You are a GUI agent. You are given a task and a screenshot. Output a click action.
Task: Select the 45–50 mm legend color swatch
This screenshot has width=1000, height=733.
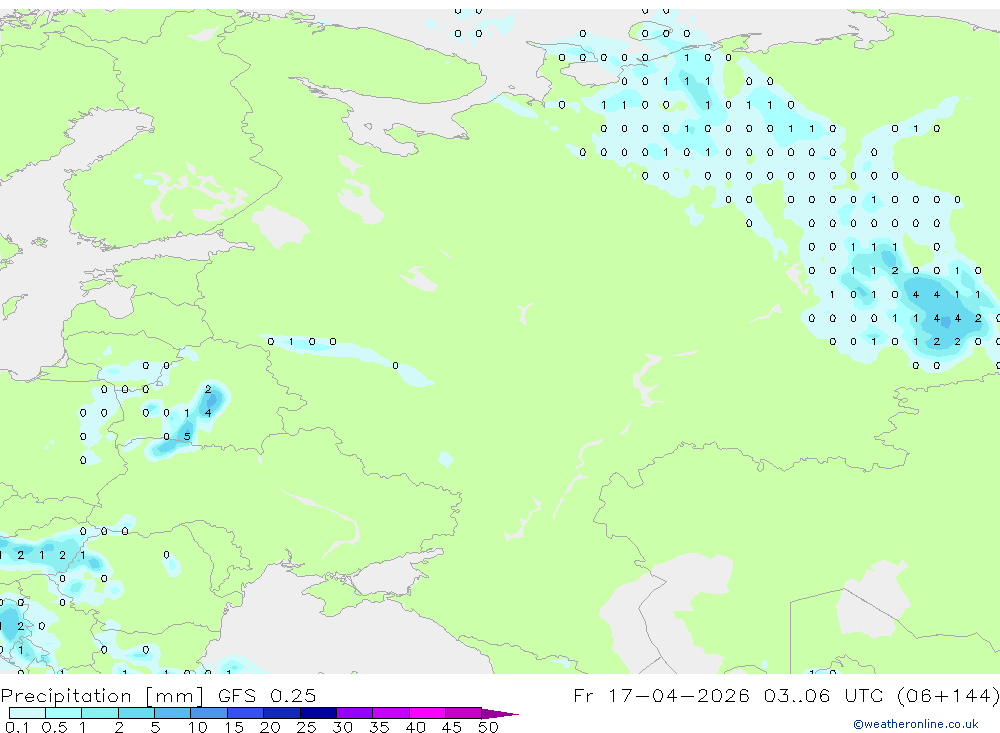pyautogui.click(x=464, y=713)
